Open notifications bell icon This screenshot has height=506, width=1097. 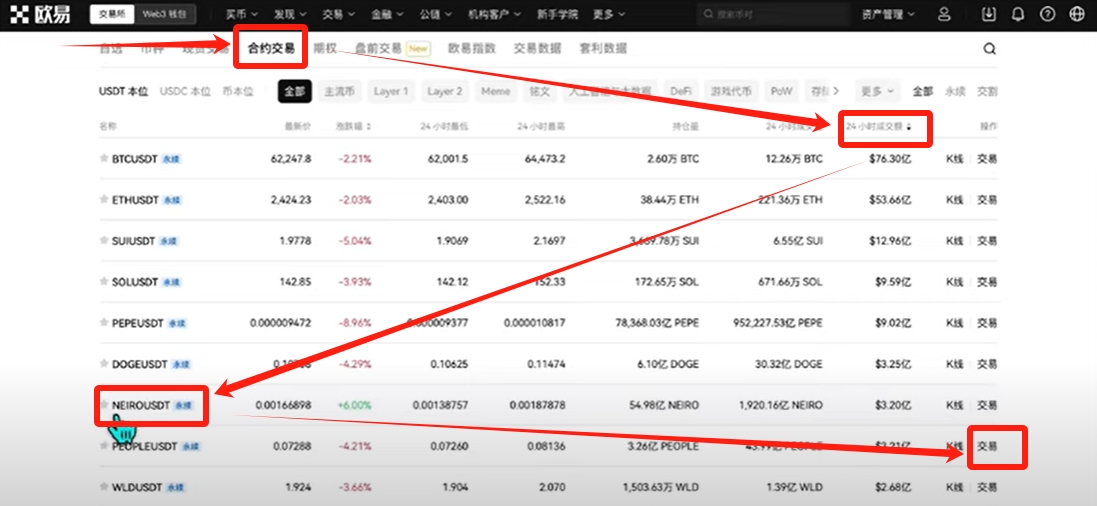(1018, 14)
